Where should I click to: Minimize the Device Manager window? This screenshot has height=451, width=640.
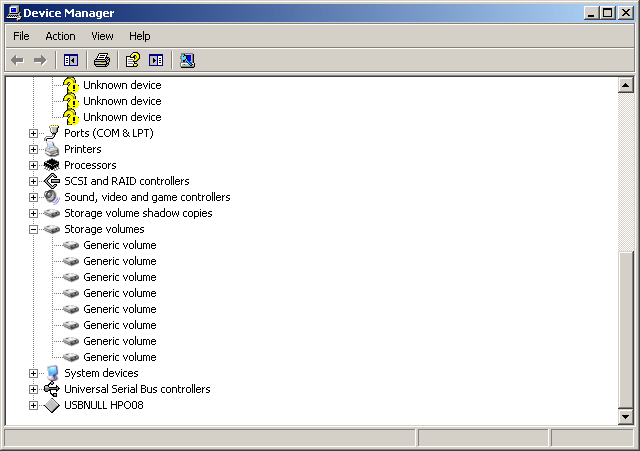click(x=590, y=13)
